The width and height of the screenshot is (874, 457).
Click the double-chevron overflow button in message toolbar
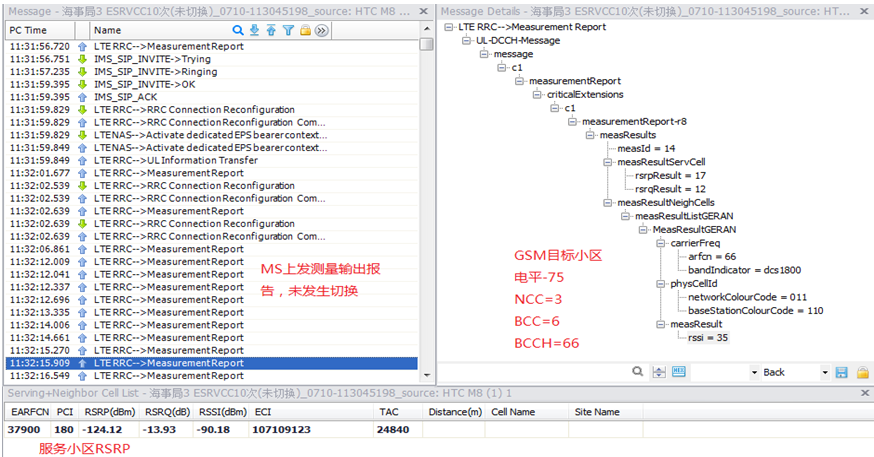click(x=322, y=31)
